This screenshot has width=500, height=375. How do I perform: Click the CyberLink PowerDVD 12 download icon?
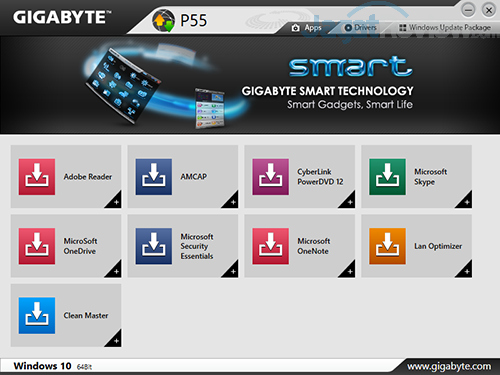271,177
